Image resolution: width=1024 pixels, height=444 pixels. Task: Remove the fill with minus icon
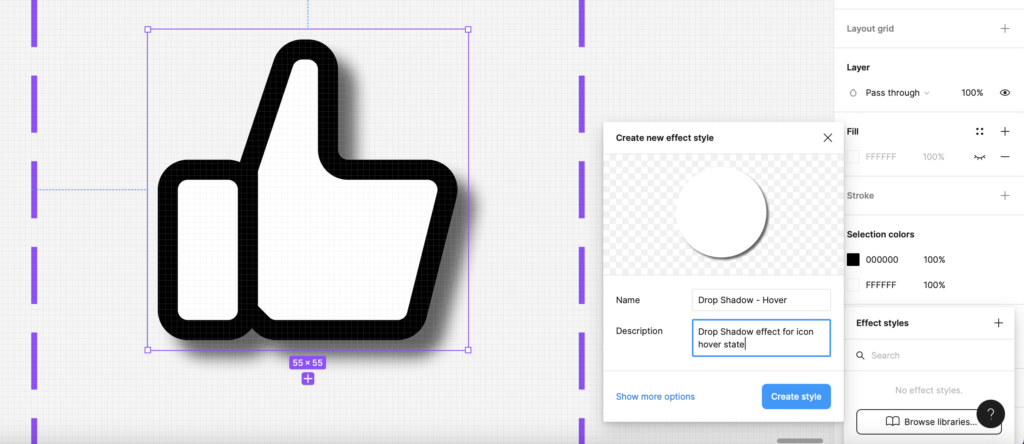click(1004, 157)
